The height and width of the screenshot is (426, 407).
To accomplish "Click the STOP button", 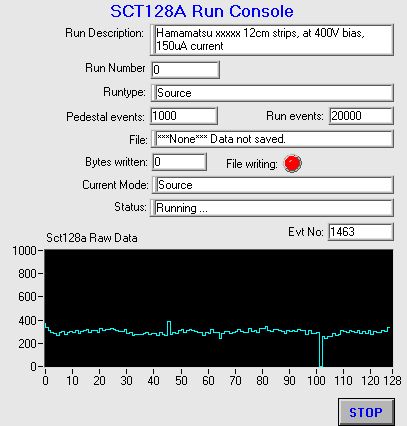I will 366,412.
